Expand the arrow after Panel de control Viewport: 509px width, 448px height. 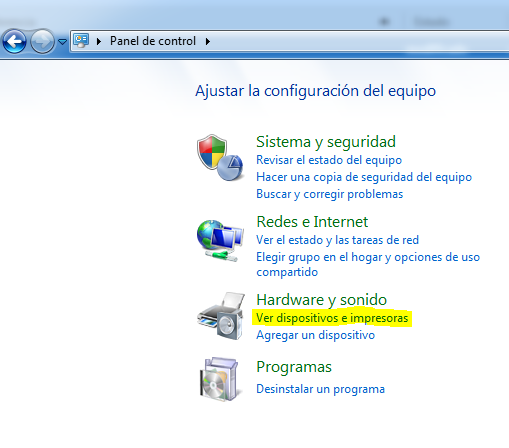[208, 41]
